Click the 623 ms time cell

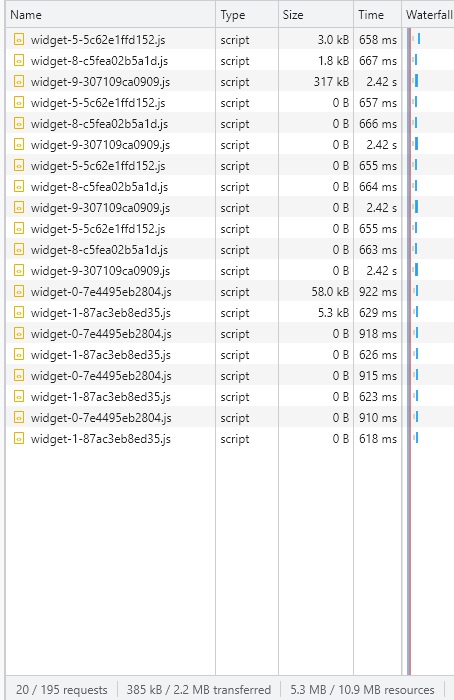[378, 396]
